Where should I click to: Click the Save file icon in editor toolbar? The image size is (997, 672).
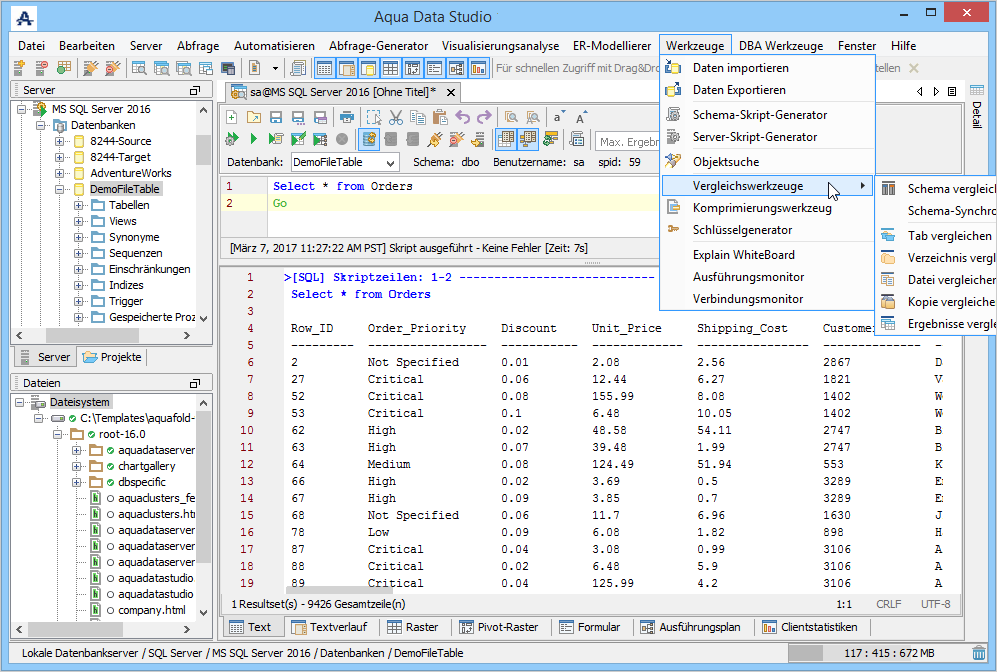[277, 117]
